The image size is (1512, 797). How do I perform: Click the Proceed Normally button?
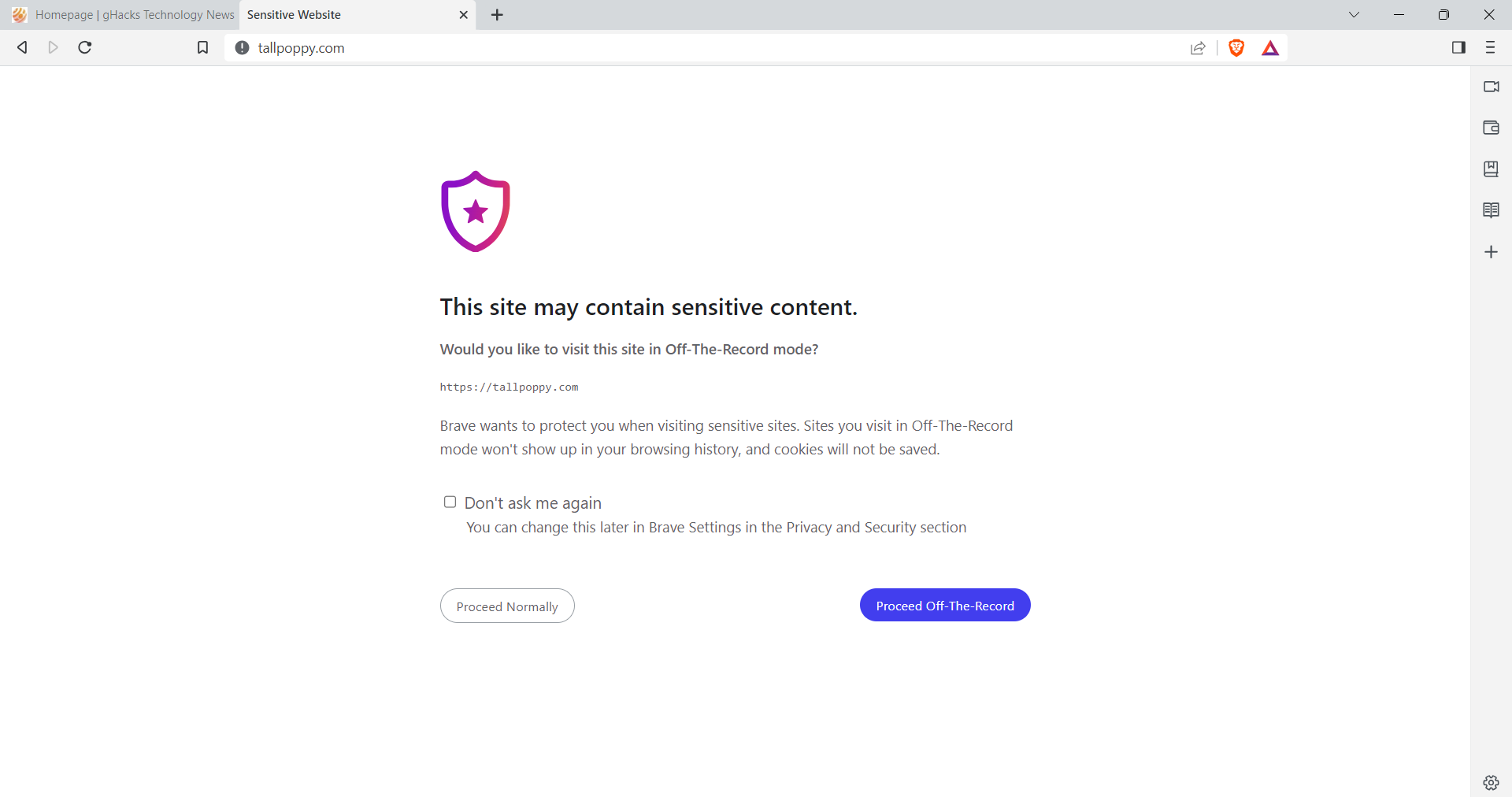(507, 606)
